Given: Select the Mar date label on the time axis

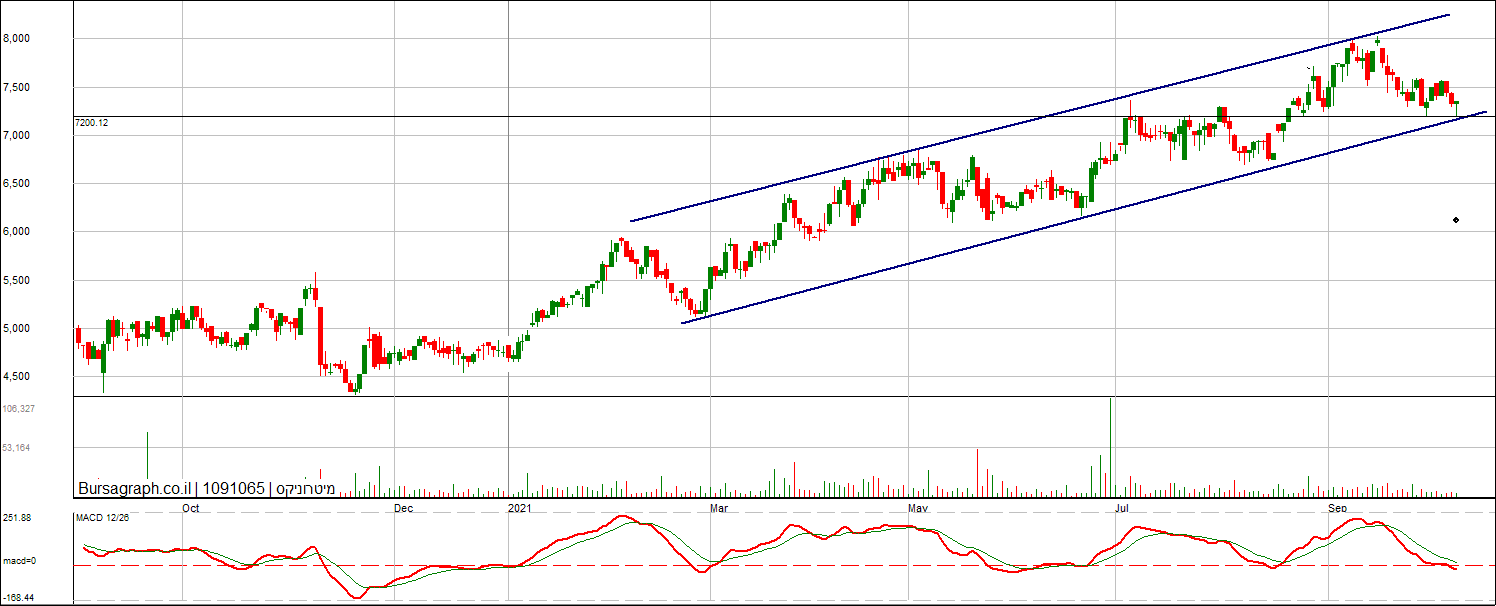Looking at the screenshot, I should pyautogui.click(x=718, y=508).
